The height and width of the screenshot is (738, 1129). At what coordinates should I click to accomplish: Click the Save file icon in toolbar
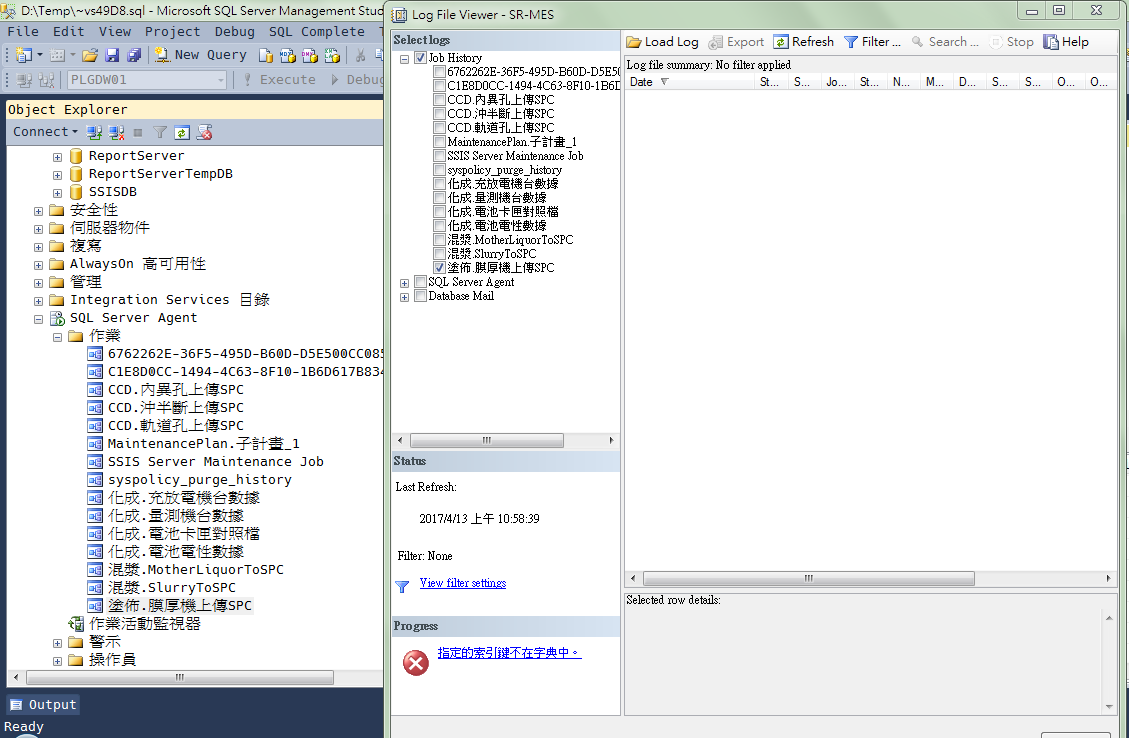110,55
